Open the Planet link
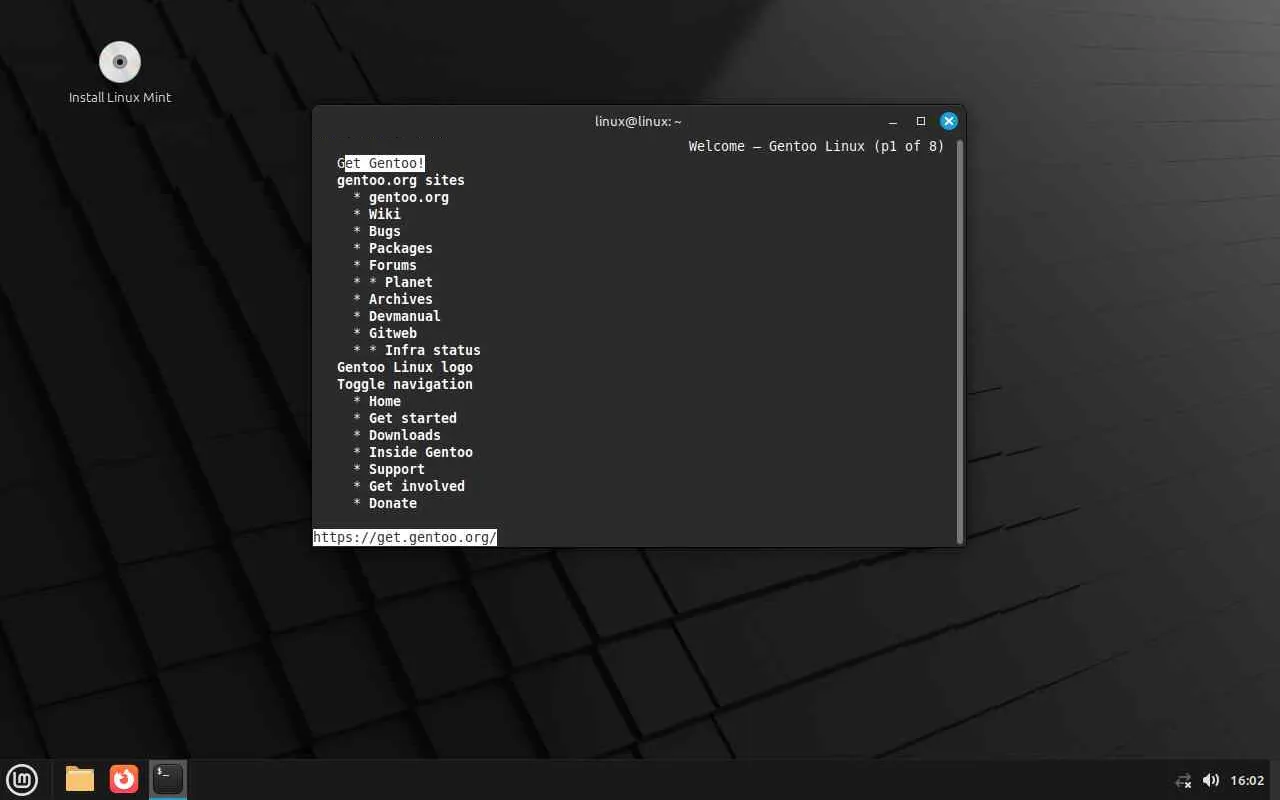 coord(409,282)
